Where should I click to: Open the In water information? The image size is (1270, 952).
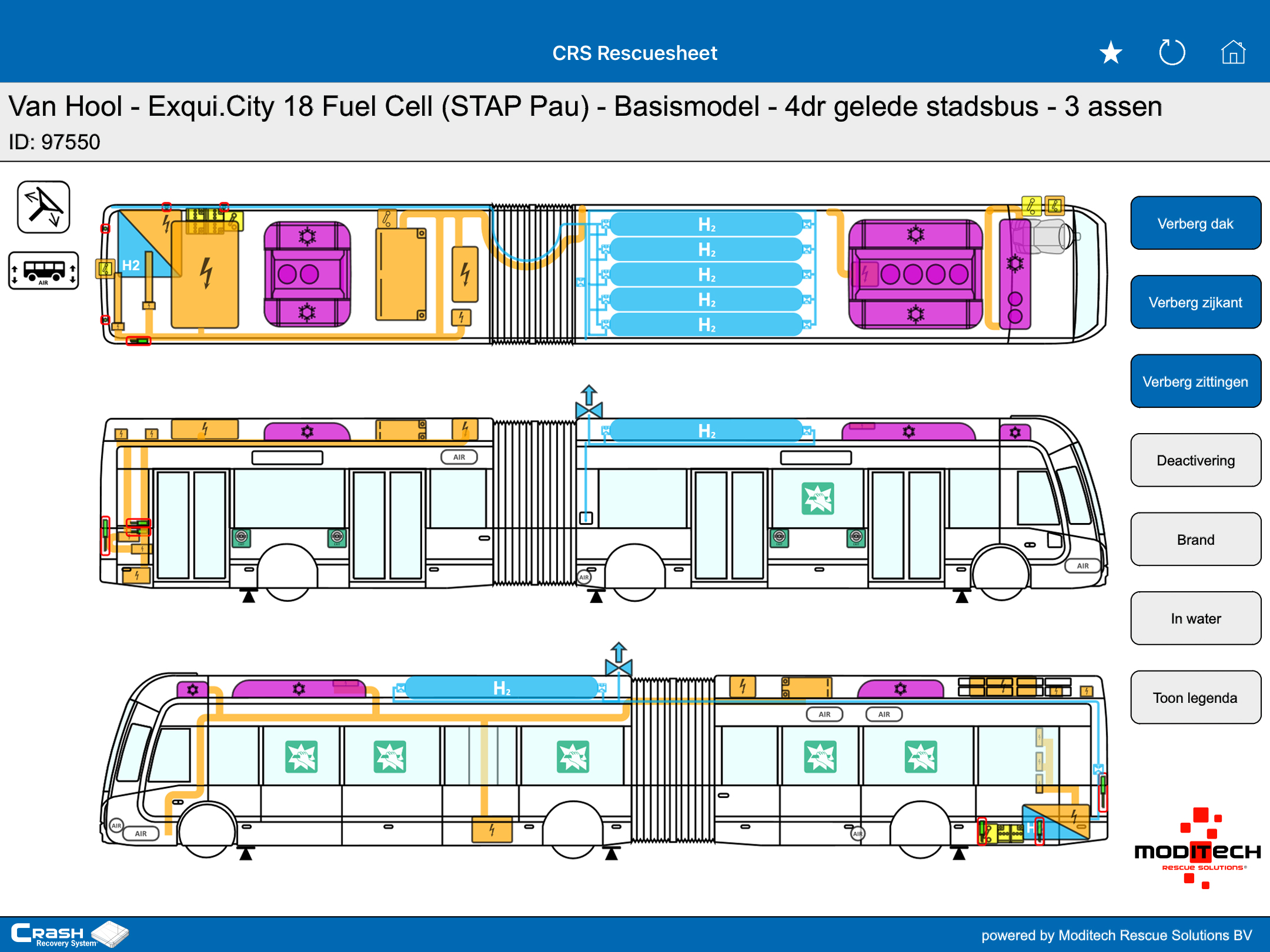[x=1195, y=618]
